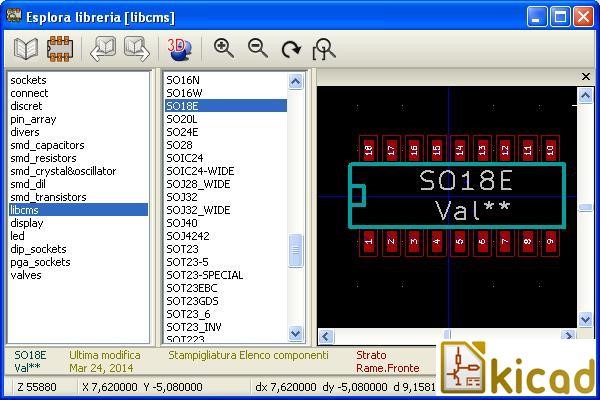Viewport: 600px width, 400px height.
Task: Redraw the footprint view
Action: tap(290, 48)
